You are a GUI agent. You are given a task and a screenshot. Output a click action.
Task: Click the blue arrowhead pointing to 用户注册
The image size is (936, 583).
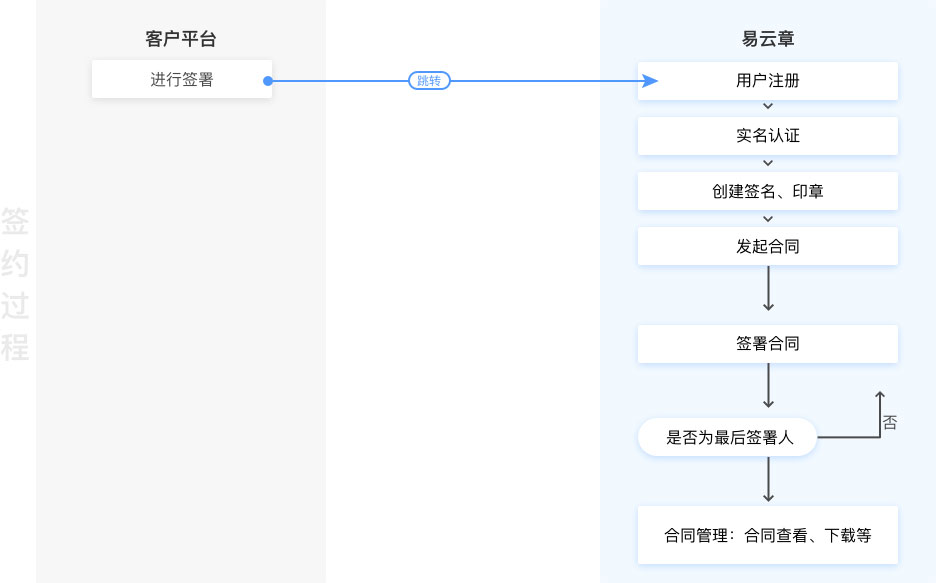coord(650,81)
